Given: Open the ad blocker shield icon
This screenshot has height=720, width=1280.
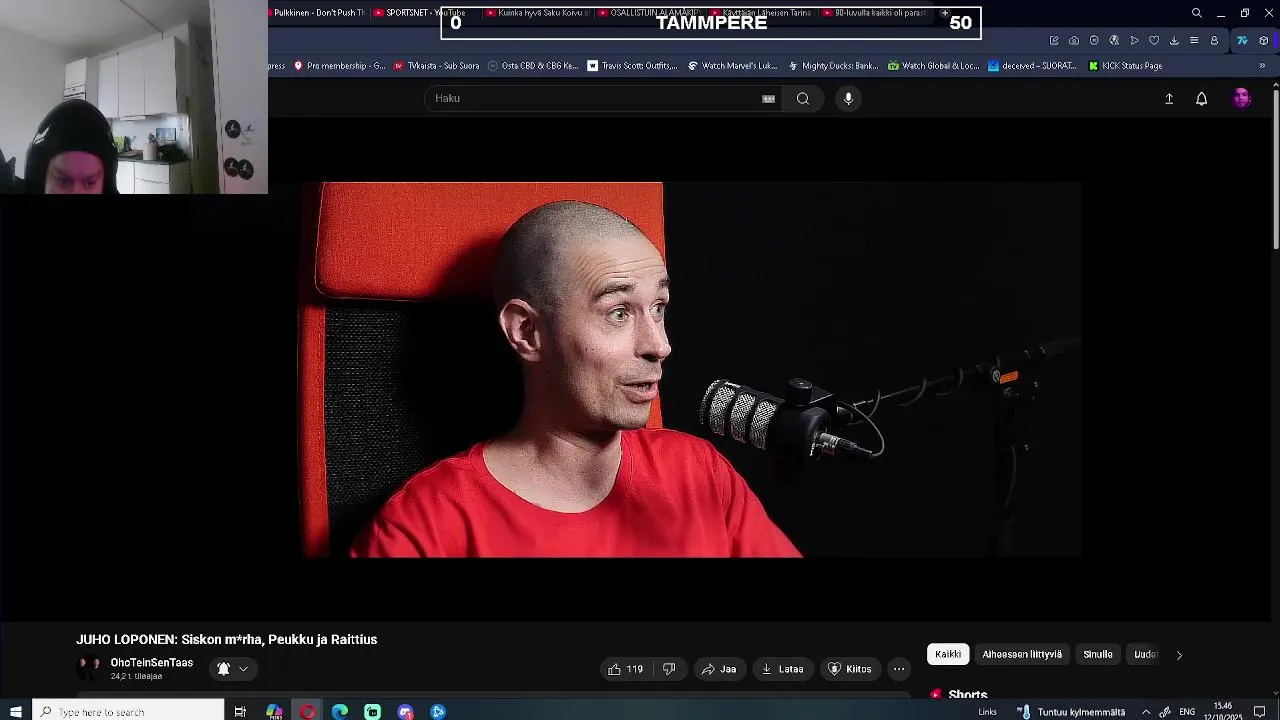Looking at the screenshot, I should click(1094, 41).
